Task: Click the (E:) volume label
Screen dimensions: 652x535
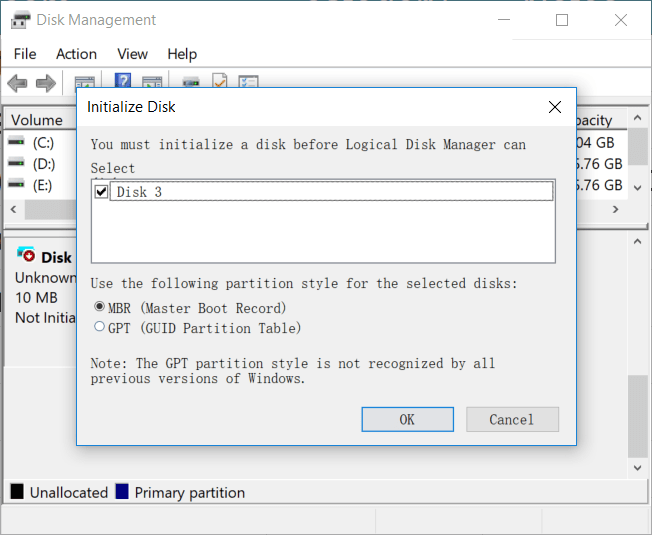Action: click(43, 185)
